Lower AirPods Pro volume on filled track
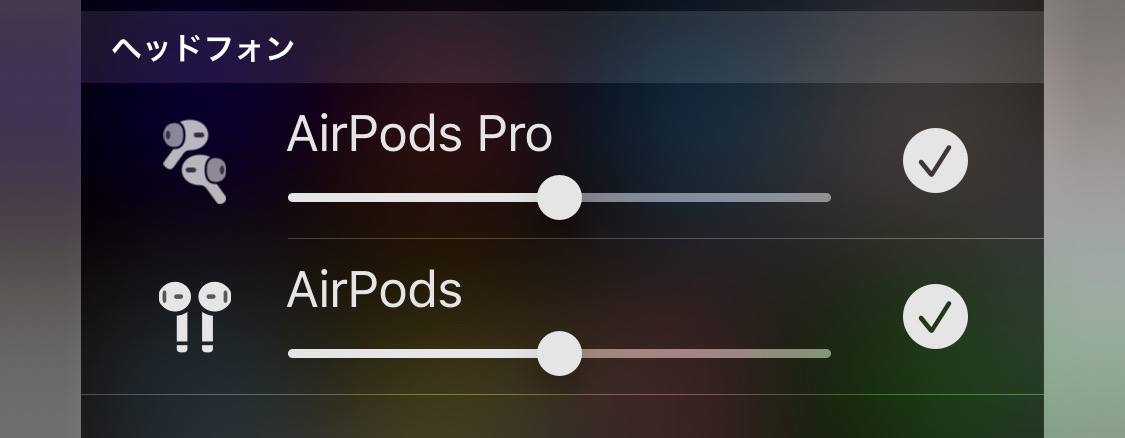The width and height of the screenshot is (1125, 438). pyautogui.click(x=413, y=197)
